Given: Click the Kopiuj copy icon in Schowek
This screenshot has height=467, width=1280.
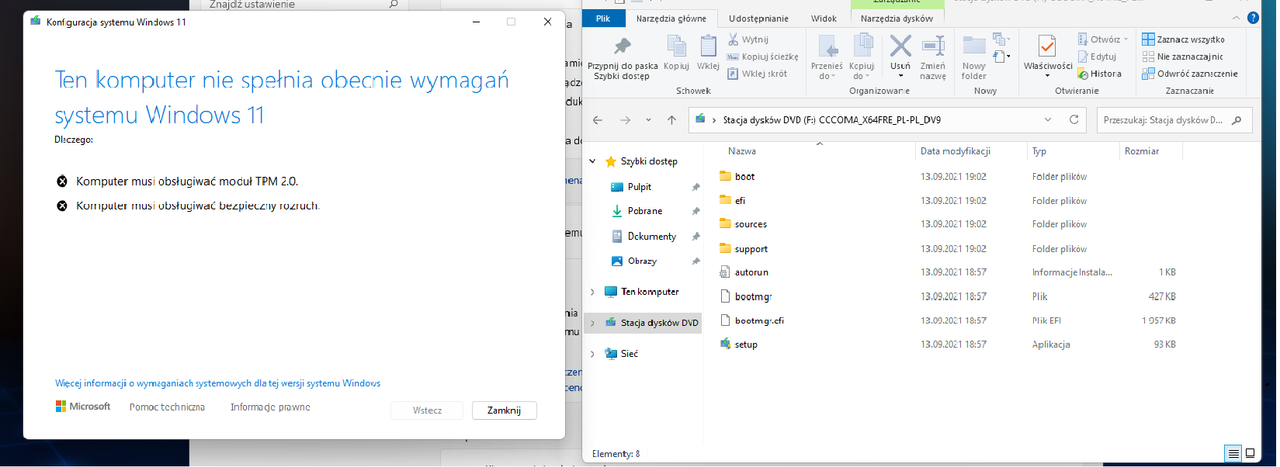Looking at the screenshot, I should click(x=677, y=46).
